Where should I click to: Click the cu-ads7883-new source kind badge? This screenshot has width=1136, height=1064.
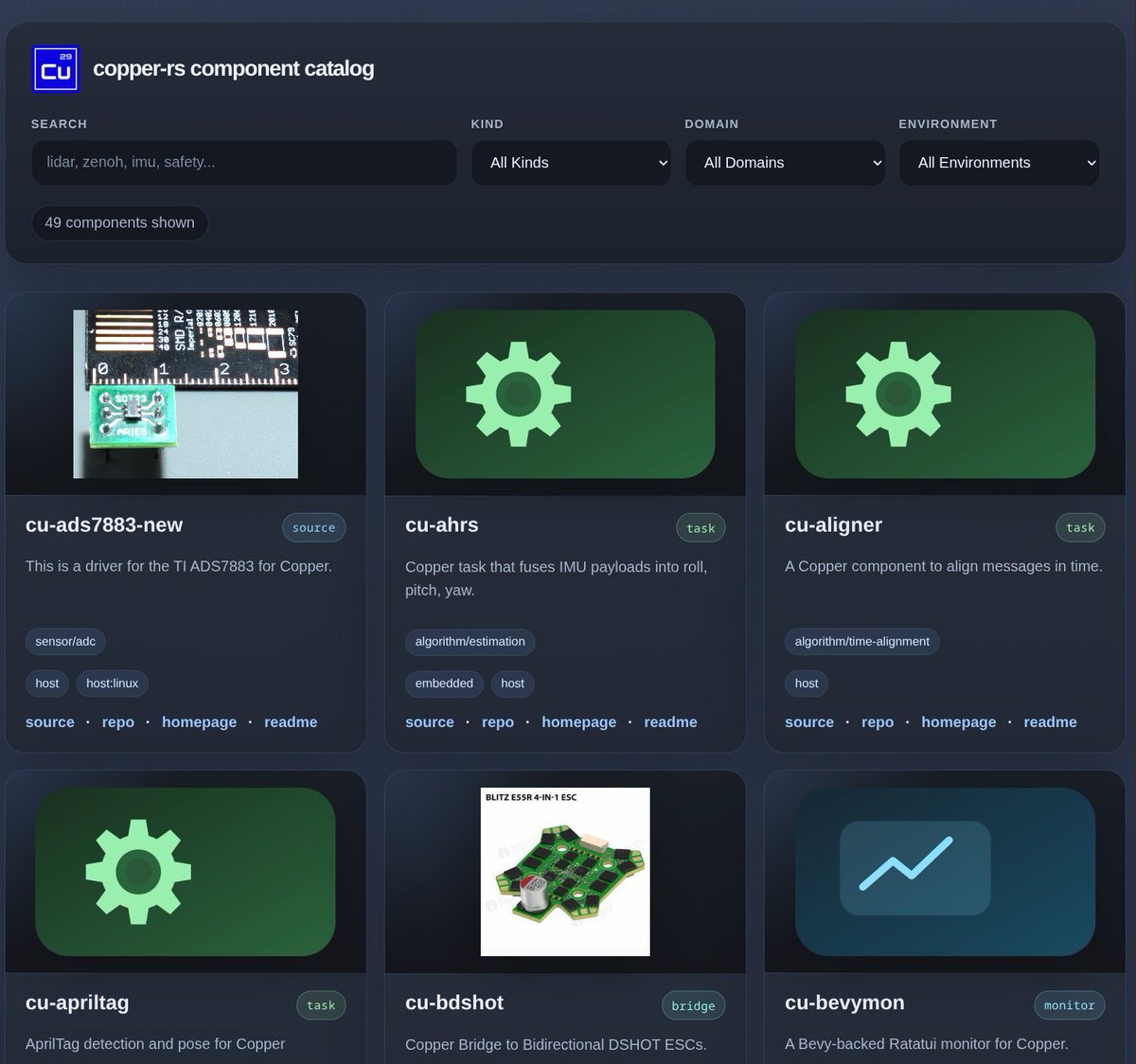click(x=314, y=527)
